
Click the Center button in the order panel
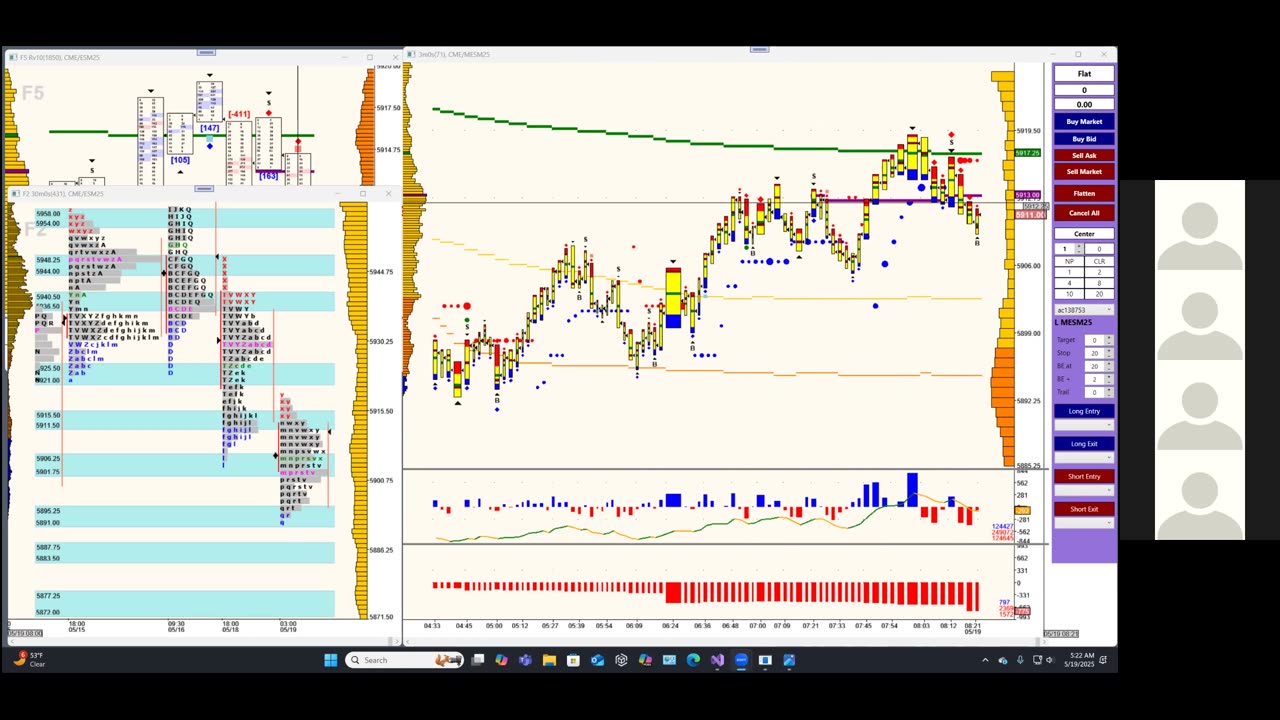pos(1084,234)
